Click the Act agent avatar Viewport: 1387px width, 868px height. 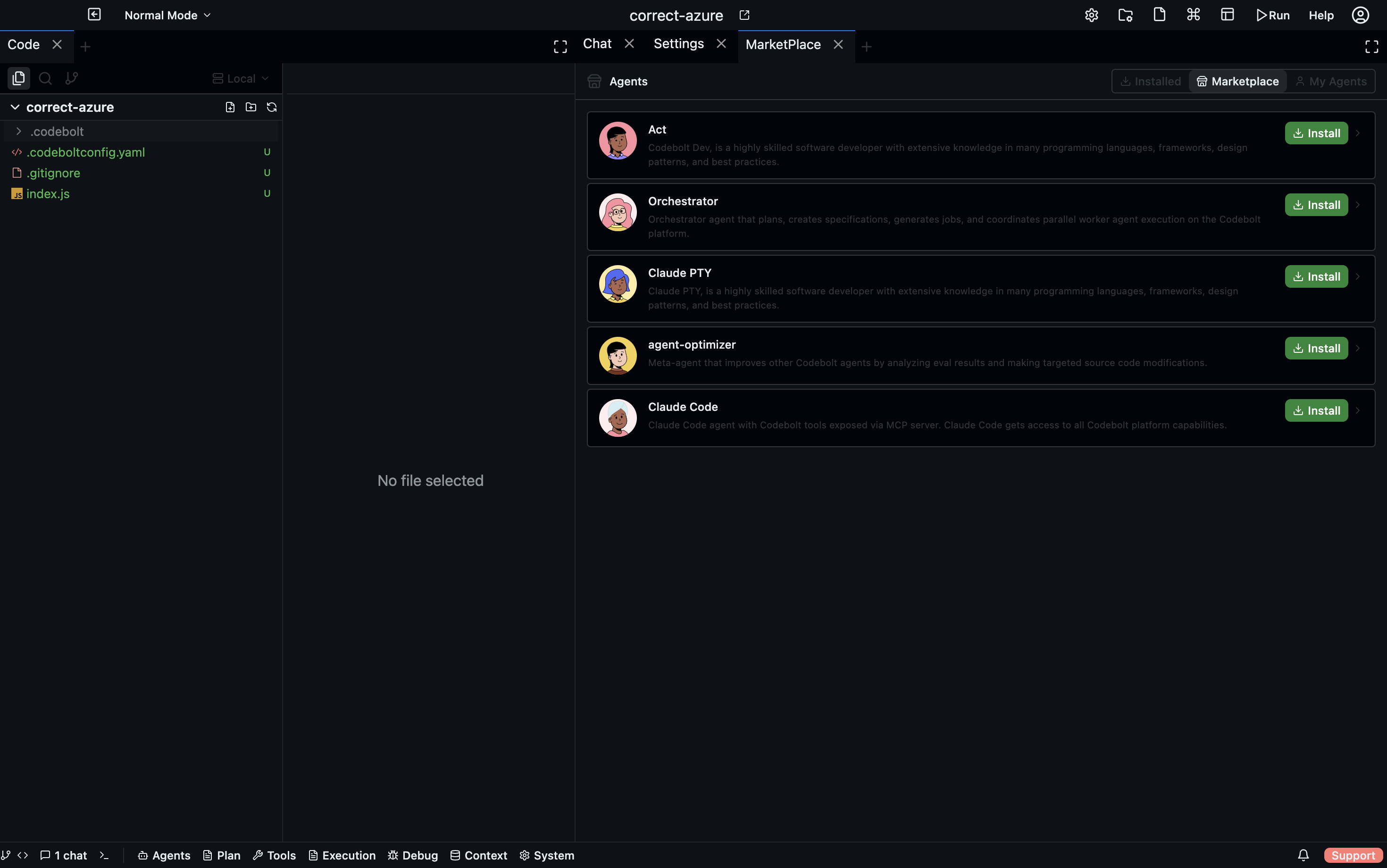pos(618,141)
